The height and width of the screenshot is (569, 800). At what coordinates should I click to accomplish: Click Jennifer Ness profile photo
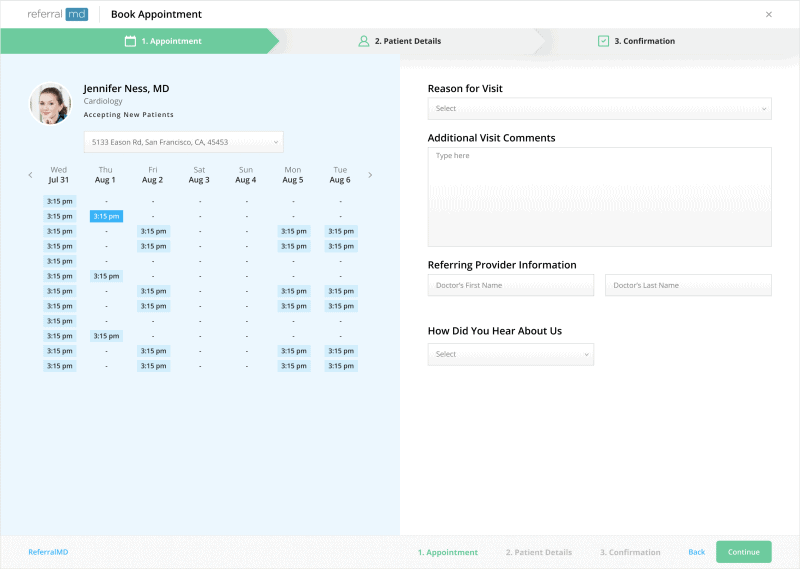[x=50, y=104]
